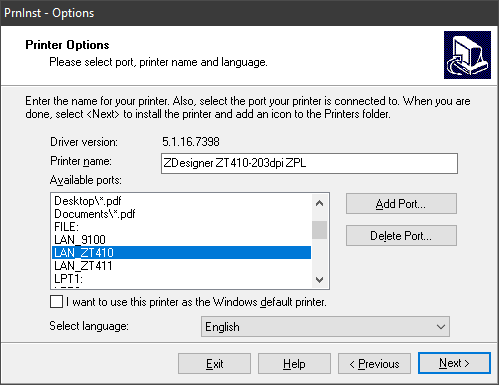Select the LAN_ZT410 port
499x385 pixels.
click(182, 253)
